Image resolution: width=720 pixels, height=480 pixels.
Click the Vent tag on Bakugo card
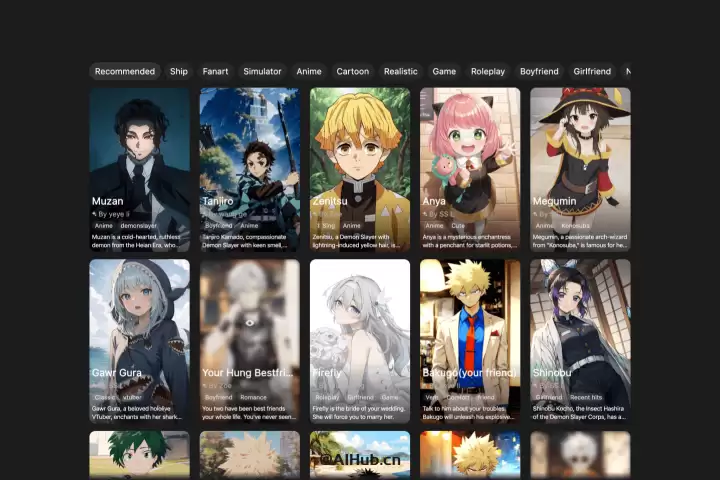(432, 397)
